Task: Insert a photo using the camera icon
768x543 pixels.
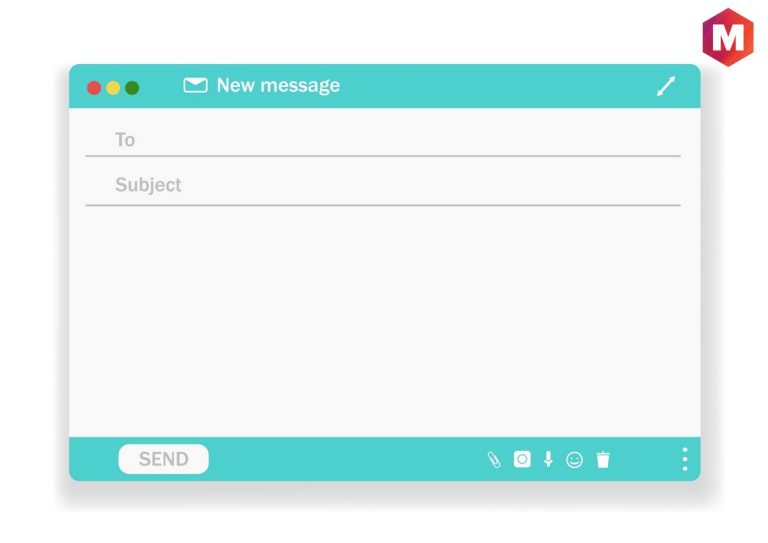Action: 522,459
